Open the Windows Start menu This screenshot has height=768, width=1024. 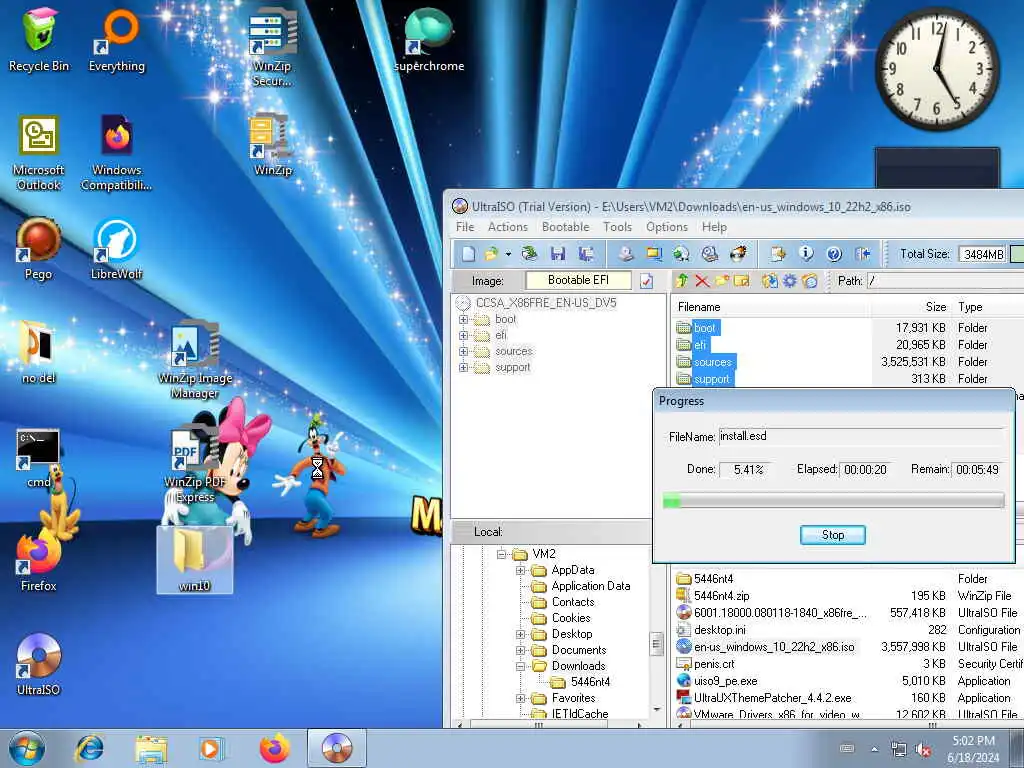27,748
